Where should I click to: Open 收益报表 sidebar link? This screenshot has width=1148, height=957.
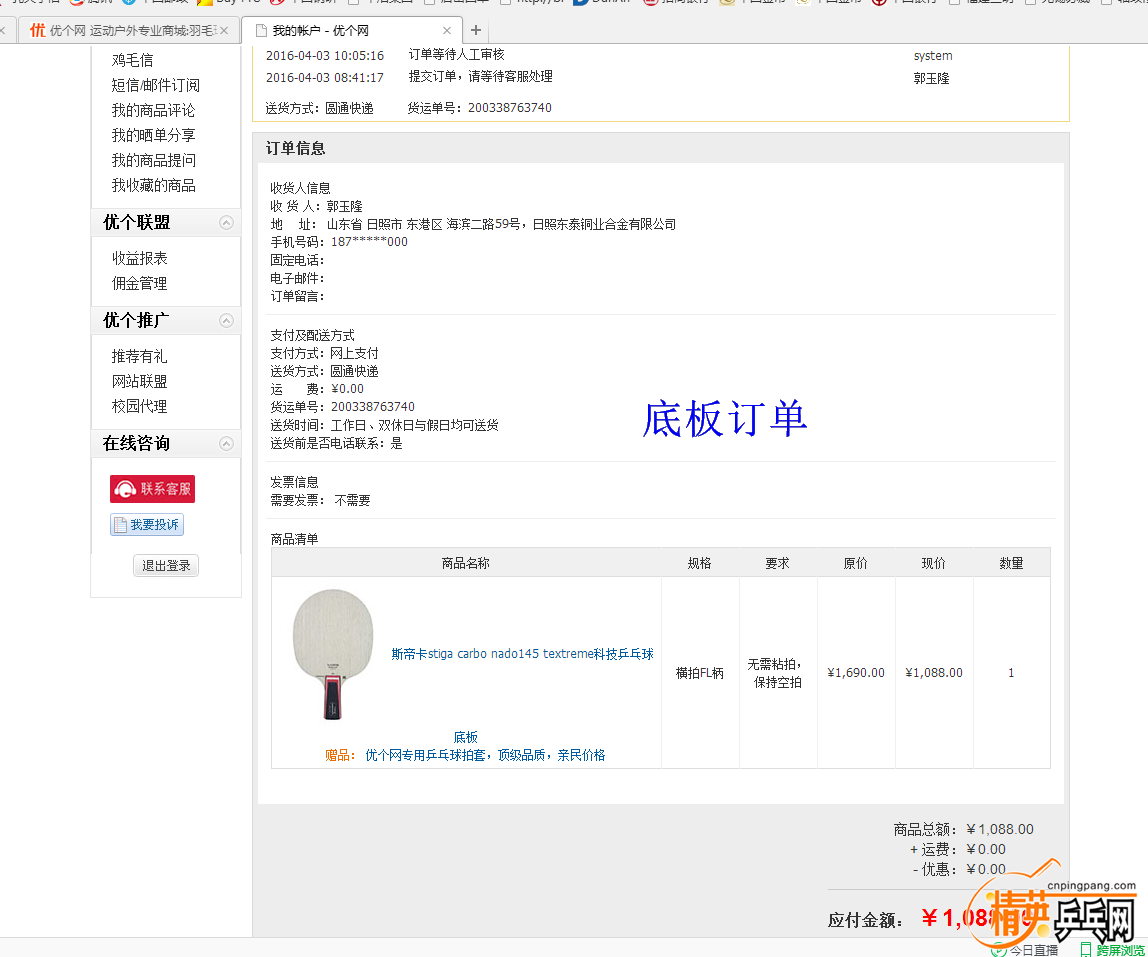pos(139,258)
